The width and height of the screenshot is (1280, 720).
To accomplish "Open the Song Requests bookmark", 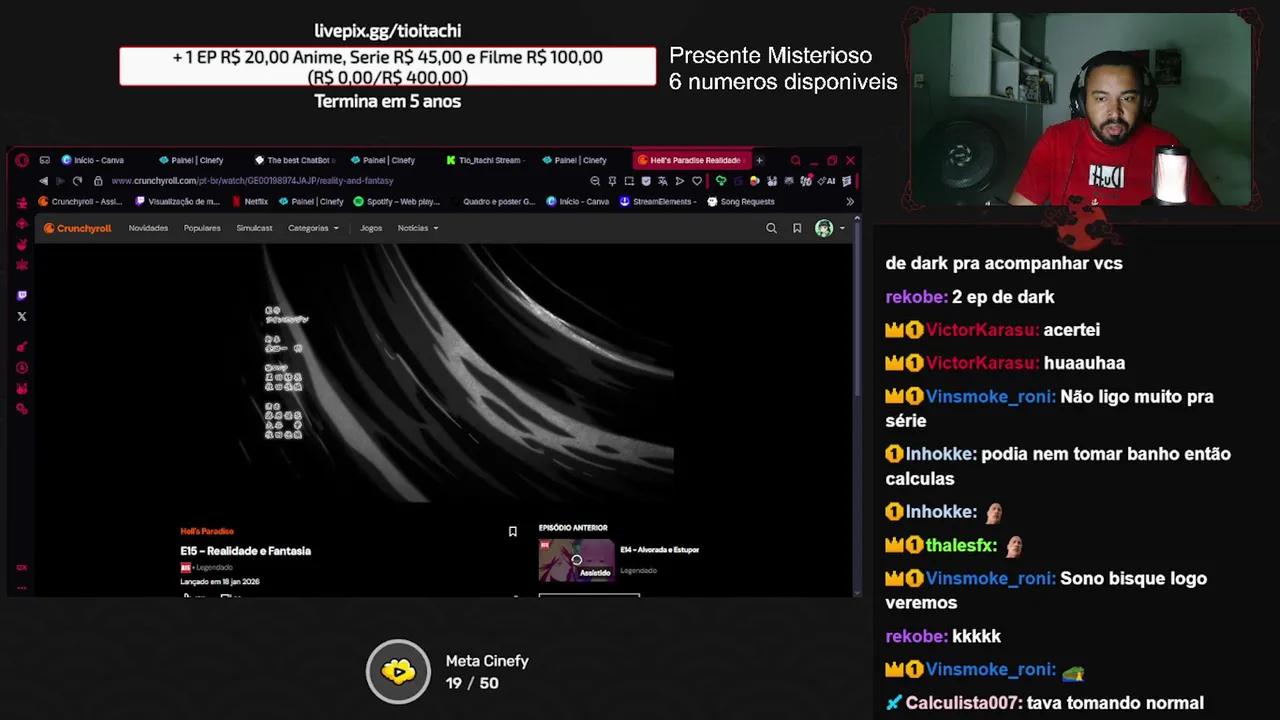I will point(740,201).
